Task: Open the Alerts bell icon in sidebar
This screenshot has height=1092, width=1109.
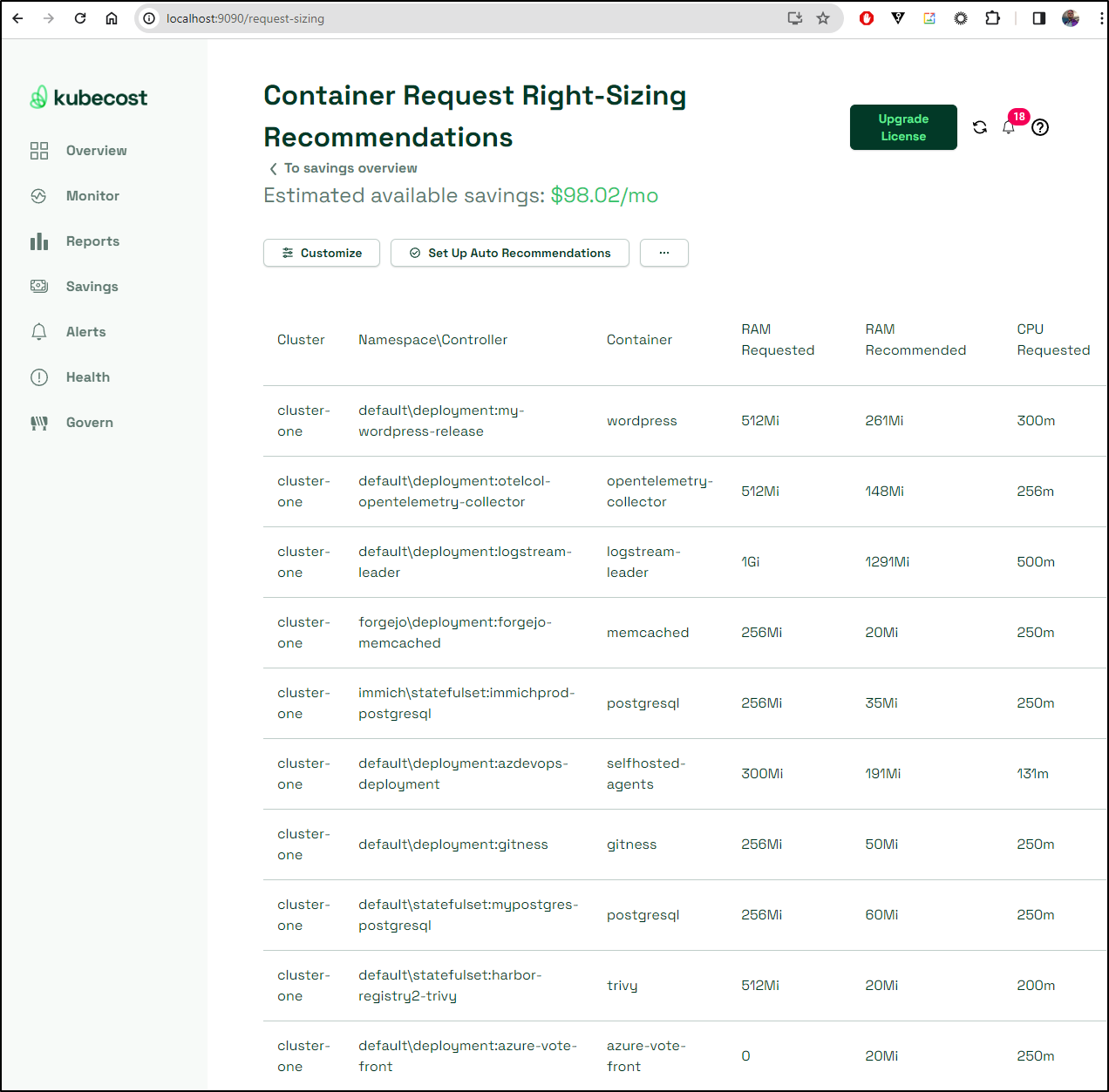Action: pos(39,332)
